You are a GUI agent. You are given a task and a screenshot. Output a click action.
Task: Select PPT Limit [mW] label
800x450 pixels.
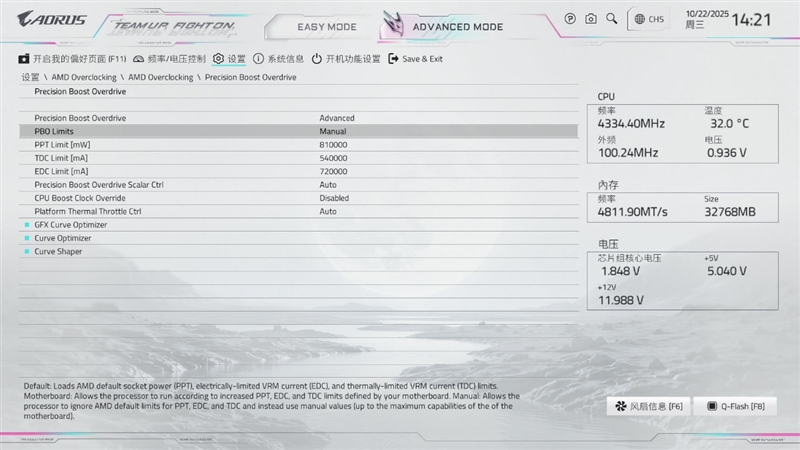(62, 145)
